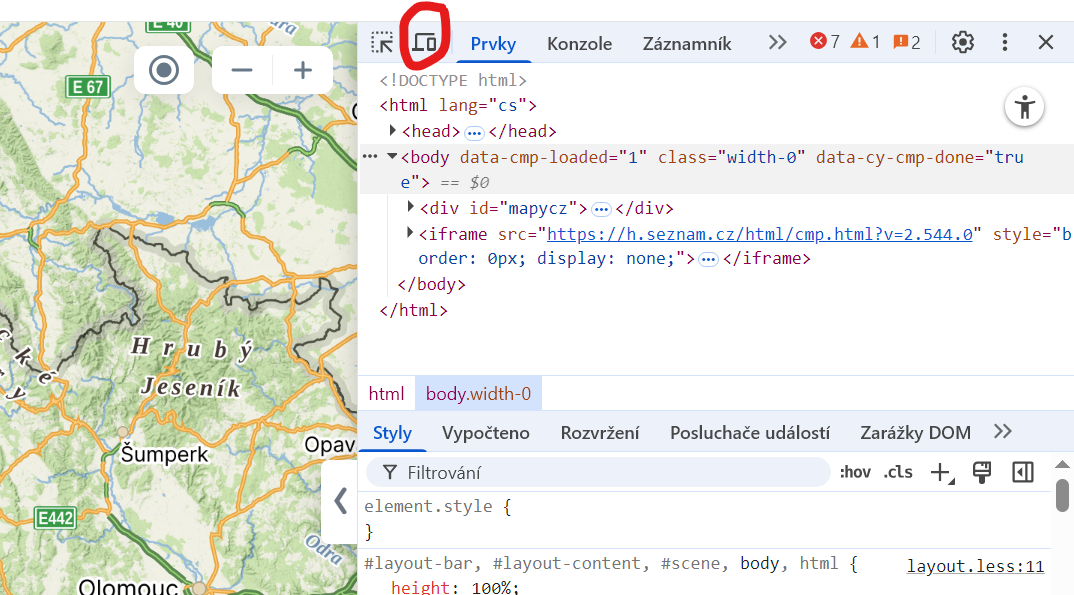The image size is (1074, 595).
Task: Expand collapsed mapycz div ellipsis
Action: coord(601,210)
